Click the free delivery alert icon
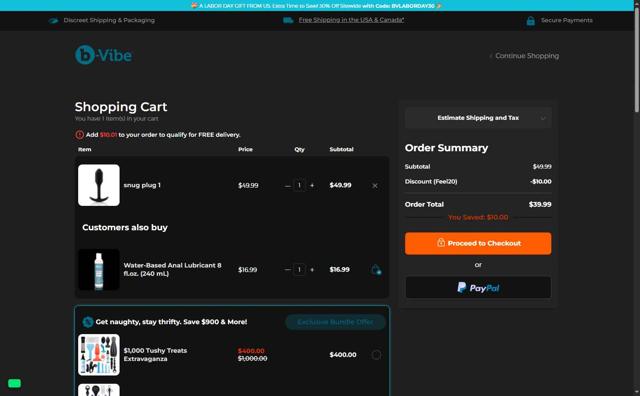Image resolution: width=640 pixels, height=396 pixels. click(x=80, y=135)
